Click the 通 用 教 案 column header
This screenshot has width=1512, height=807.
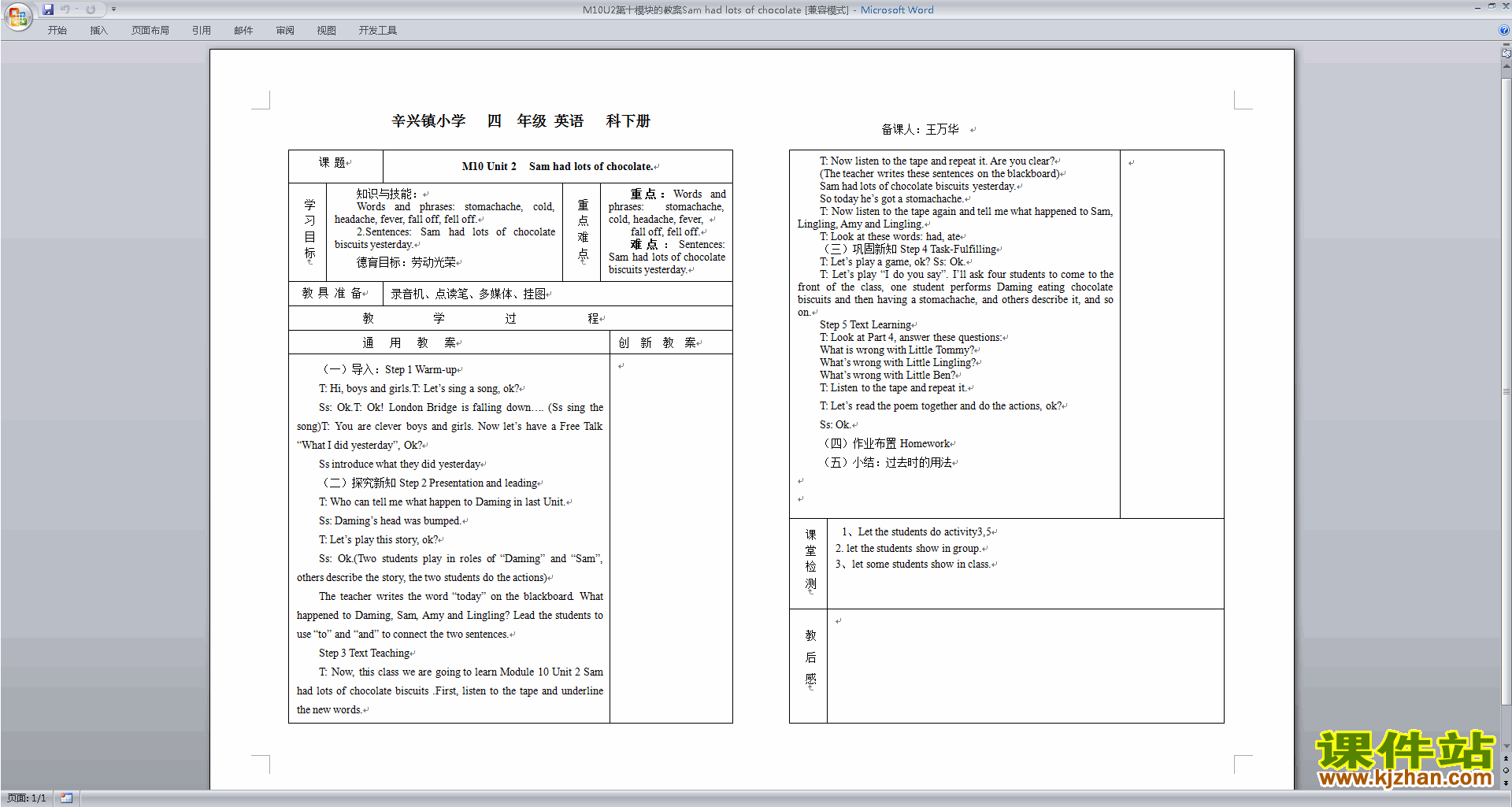click(x=449, y=342)
